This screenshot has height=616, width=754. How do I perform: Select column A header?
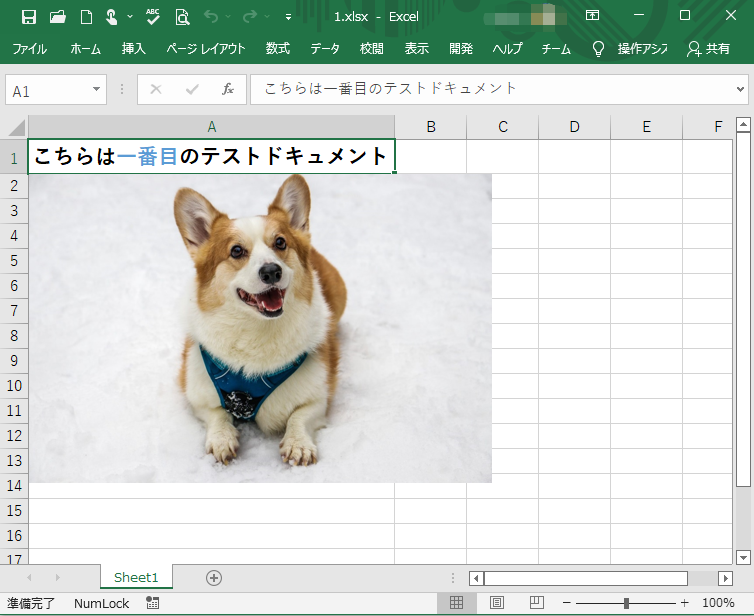tap(212, 127)
